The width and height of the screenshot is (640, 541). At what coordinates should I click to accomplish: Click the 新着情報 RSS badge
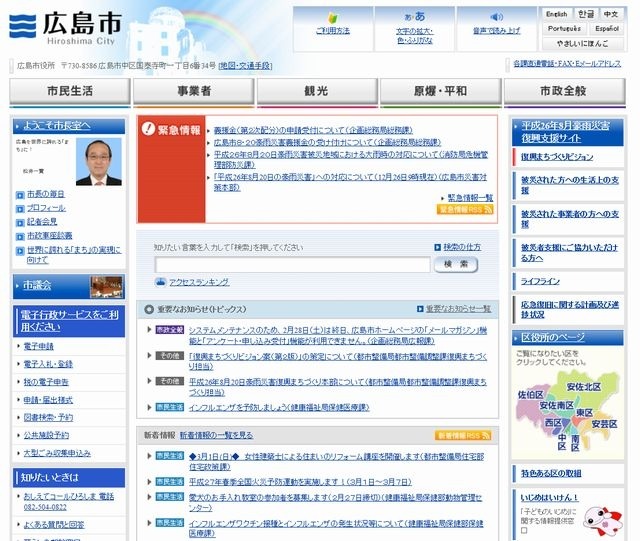coord(463,436)
